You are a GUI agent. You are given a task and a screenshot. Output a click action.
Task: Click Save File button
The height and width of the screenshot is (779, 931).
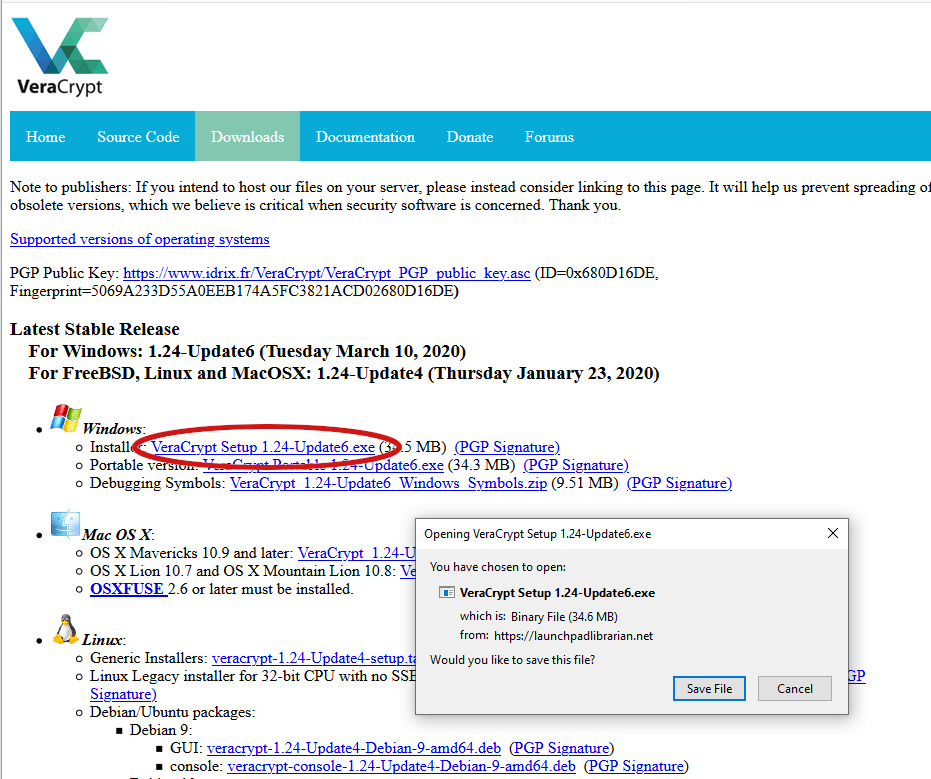[709, 689]
